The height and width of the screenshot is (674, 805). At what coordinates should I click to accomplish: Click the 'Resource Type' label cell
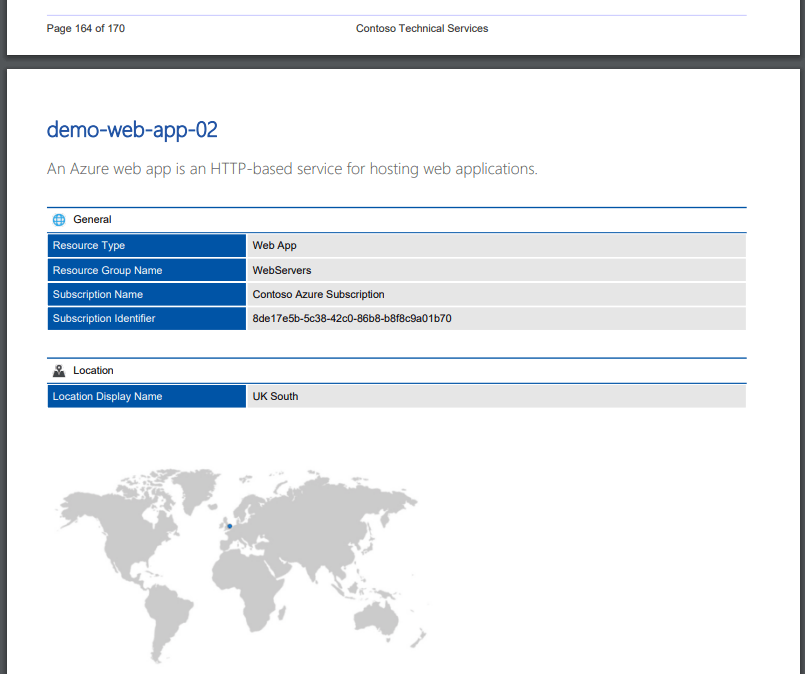(x=147, y=245)
